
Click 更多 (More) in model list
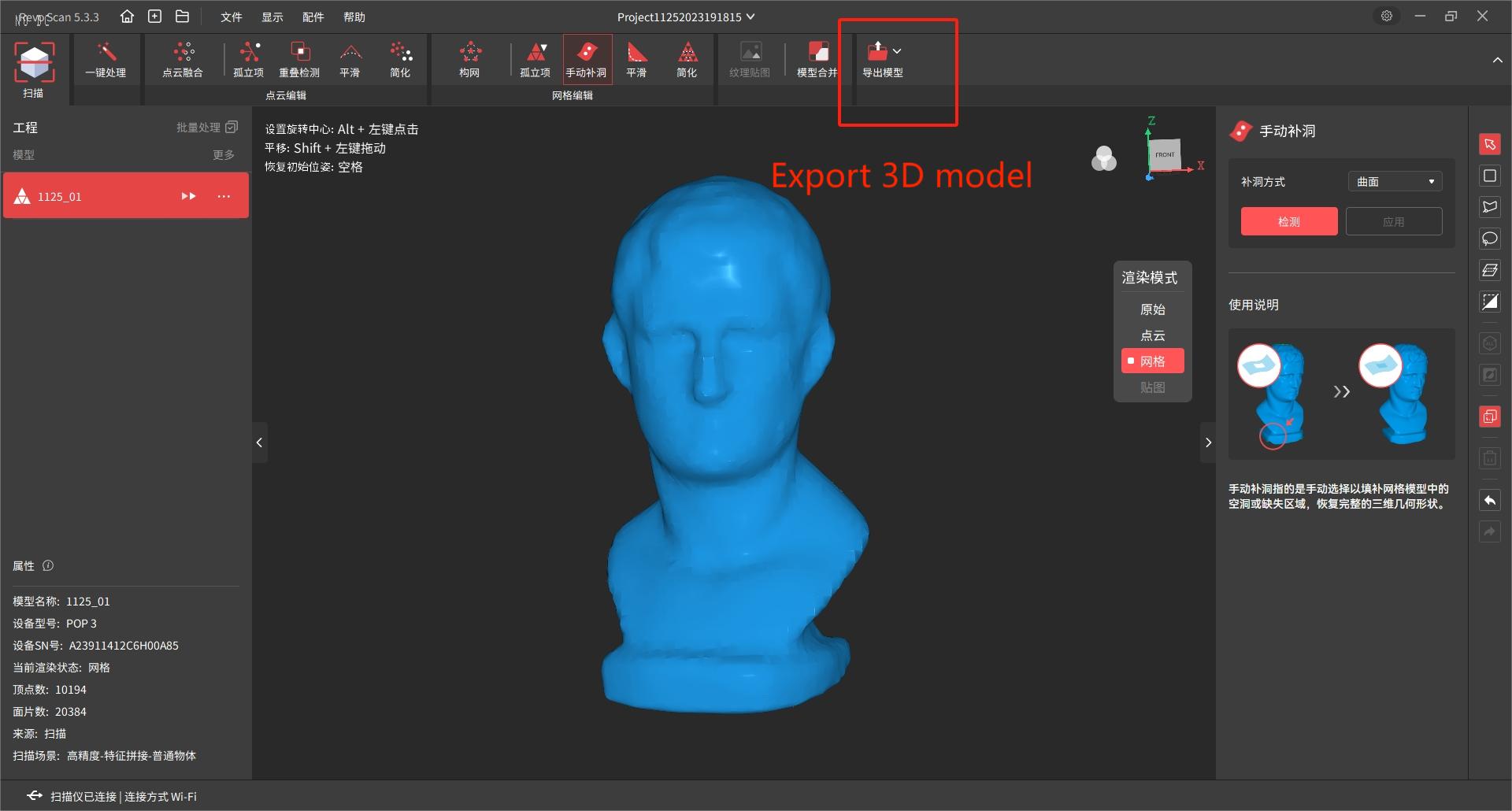click(x=224, y=155)
